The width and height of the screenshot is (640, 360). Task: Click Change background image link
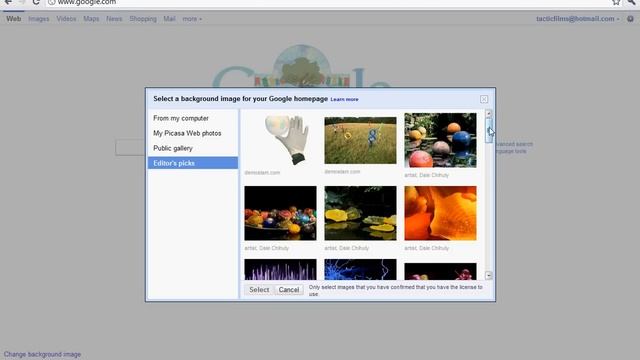tap(42, 354)
